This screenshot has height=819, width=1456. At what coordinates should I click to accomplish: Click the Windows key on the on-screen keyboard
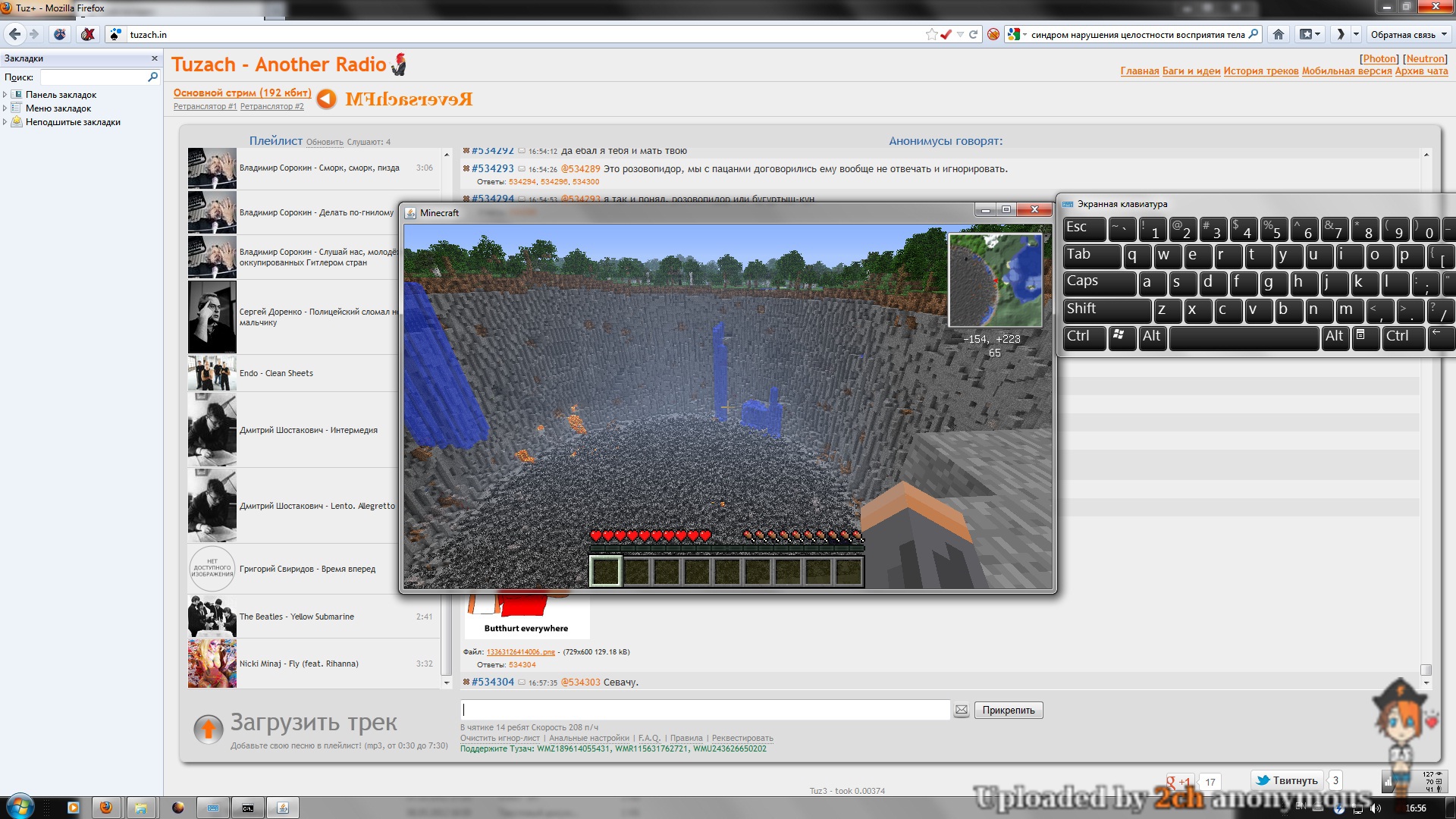point(1122,337)
